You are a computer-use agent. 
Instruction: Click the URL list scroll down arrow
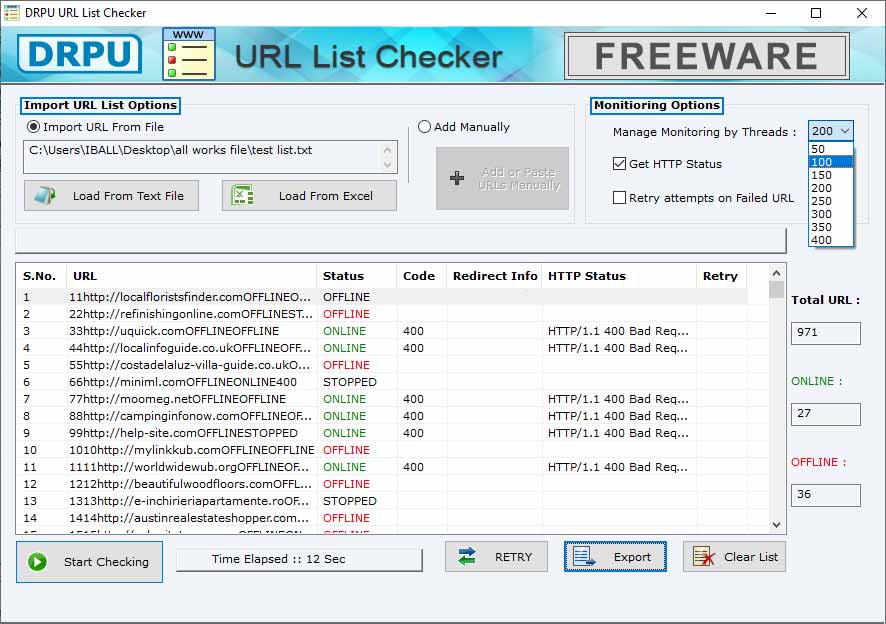[776, 525]
